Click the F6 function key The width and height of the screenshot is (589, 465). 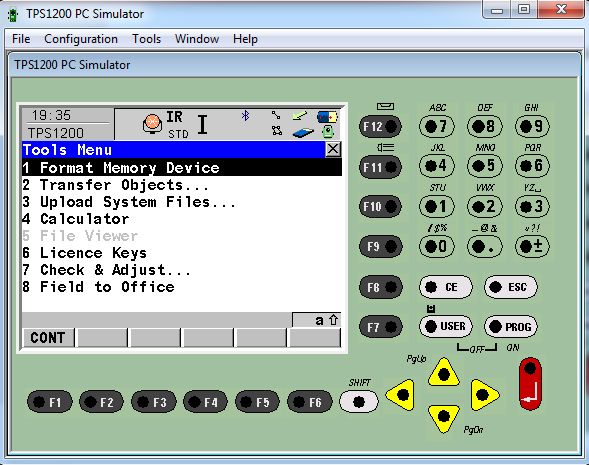click(310, 402)
